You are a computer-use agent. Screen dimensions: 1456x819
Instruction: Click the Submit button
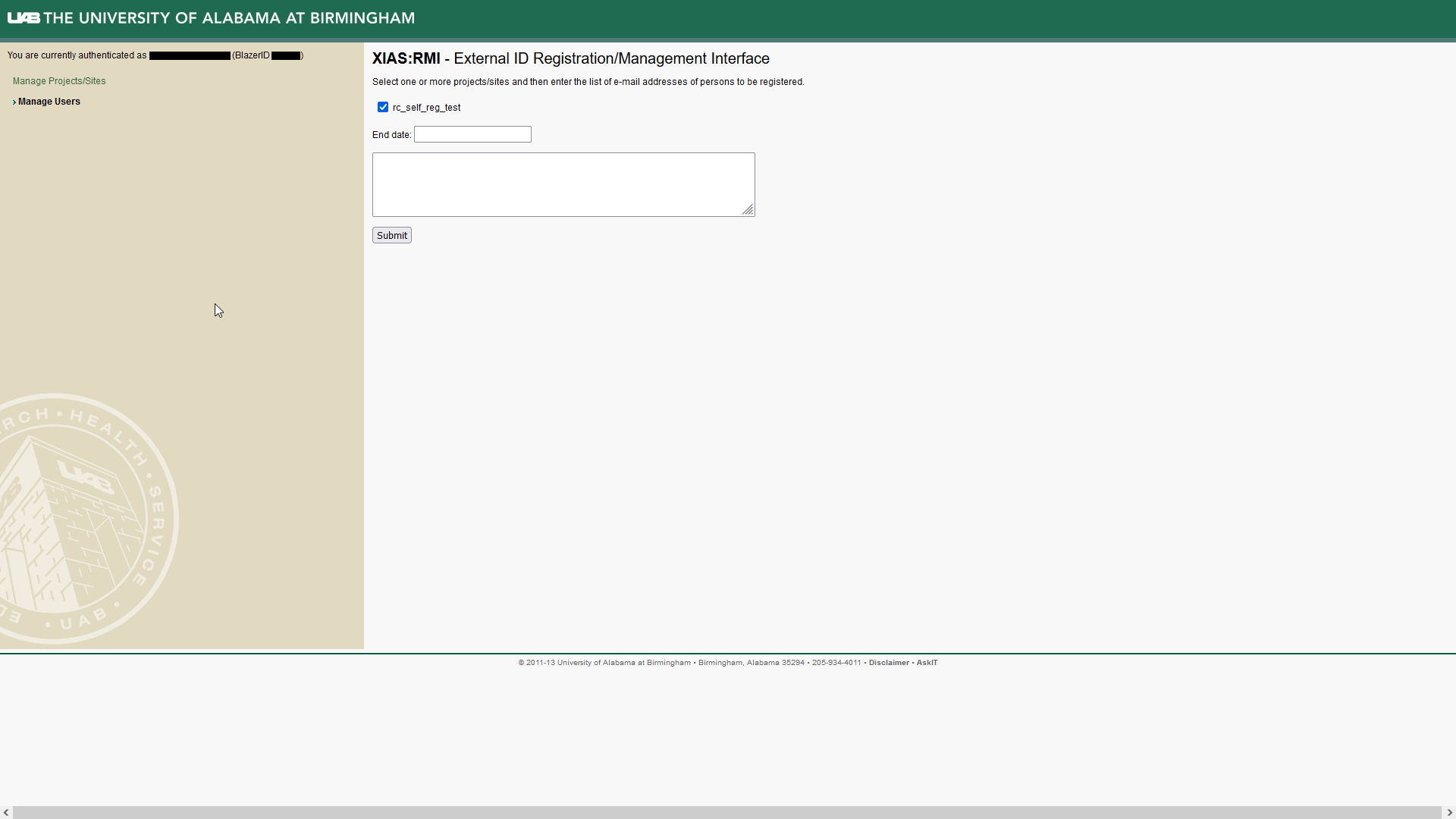click(392, 235)
